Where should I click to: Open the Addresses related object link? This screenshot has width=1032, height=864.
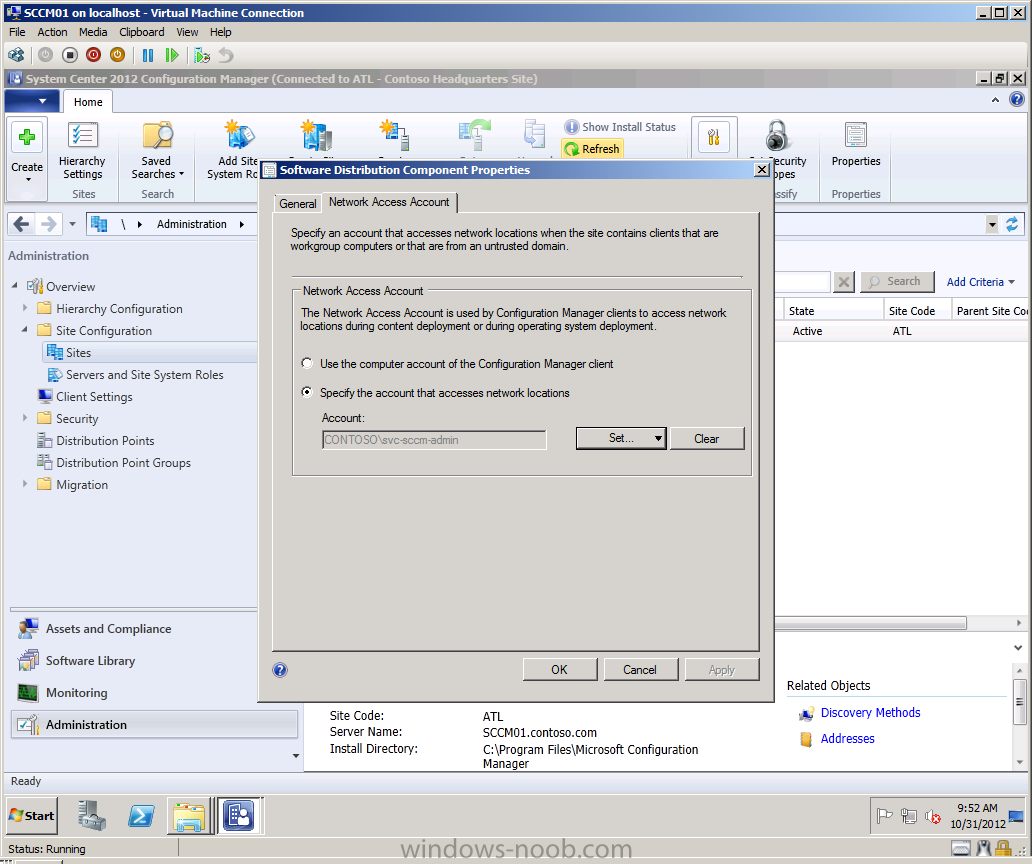(x=848, y=739)
